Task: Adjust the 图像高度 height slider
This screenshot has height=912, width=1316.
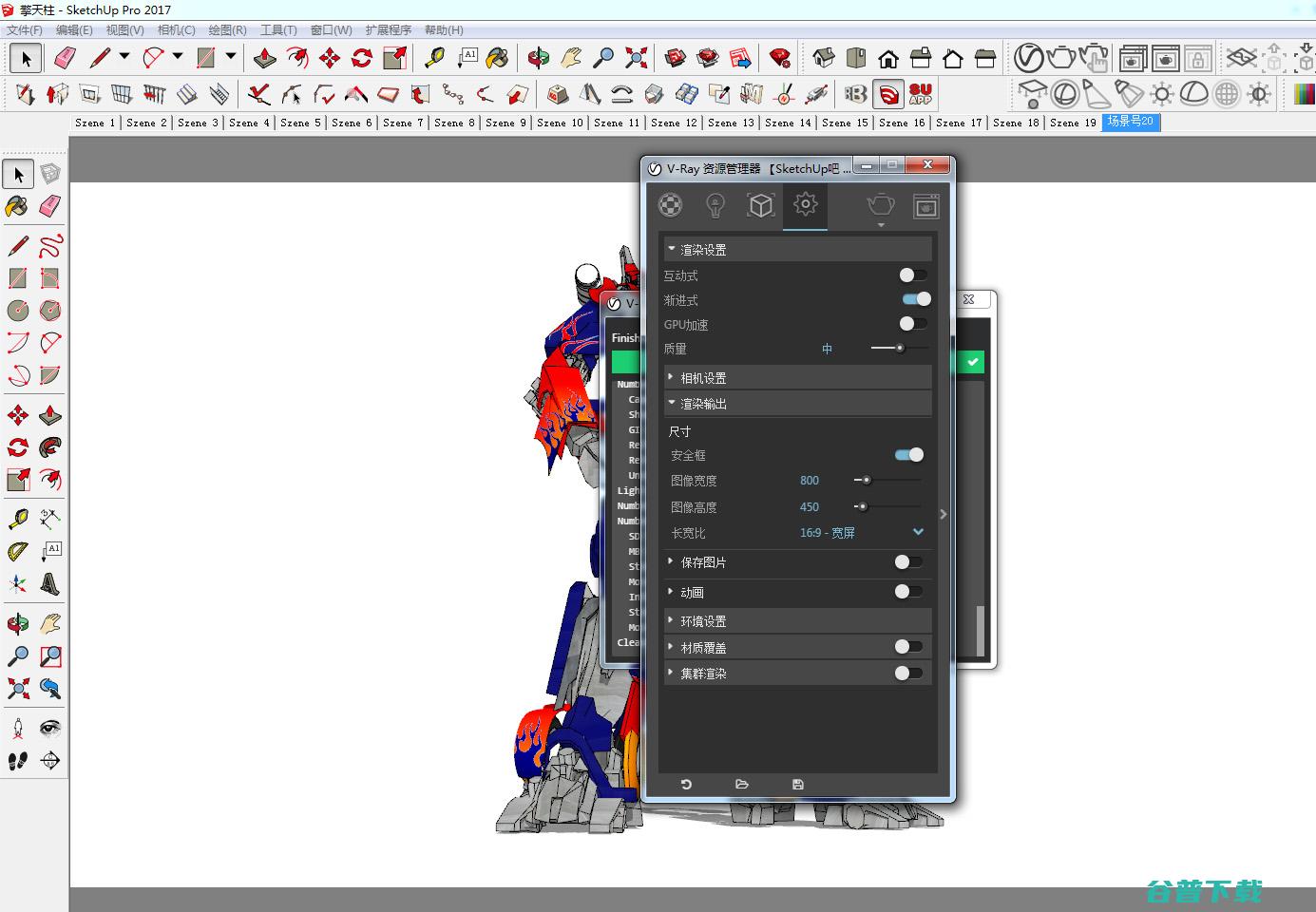Action: [x=887, y=506]
